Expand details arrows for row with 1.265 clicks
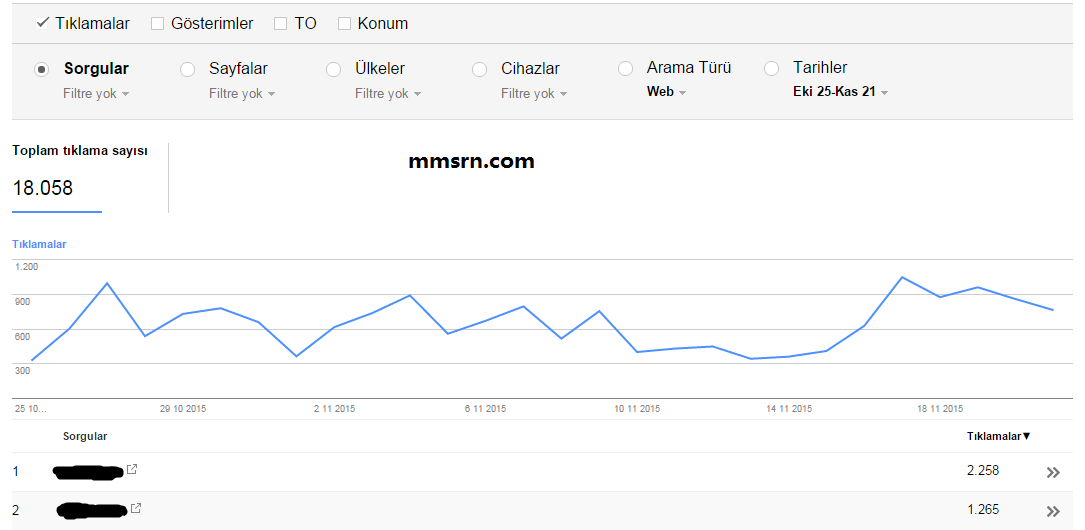This screenshot has width=1085, height=530. pyautogui.click(x=1053, y=511)
